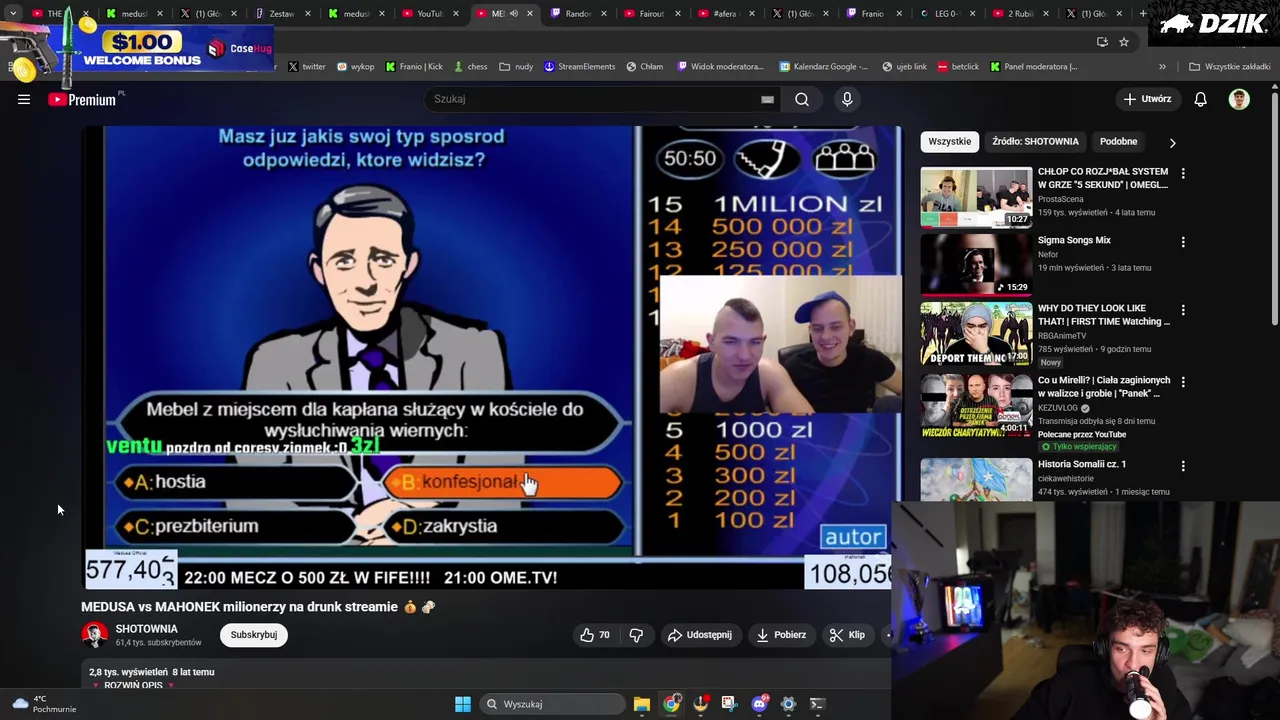The width and height of the screenshot is (1280, 720).
Task: Open more options for RBGAnimeTV video
Action: [x=1183, y=310]
